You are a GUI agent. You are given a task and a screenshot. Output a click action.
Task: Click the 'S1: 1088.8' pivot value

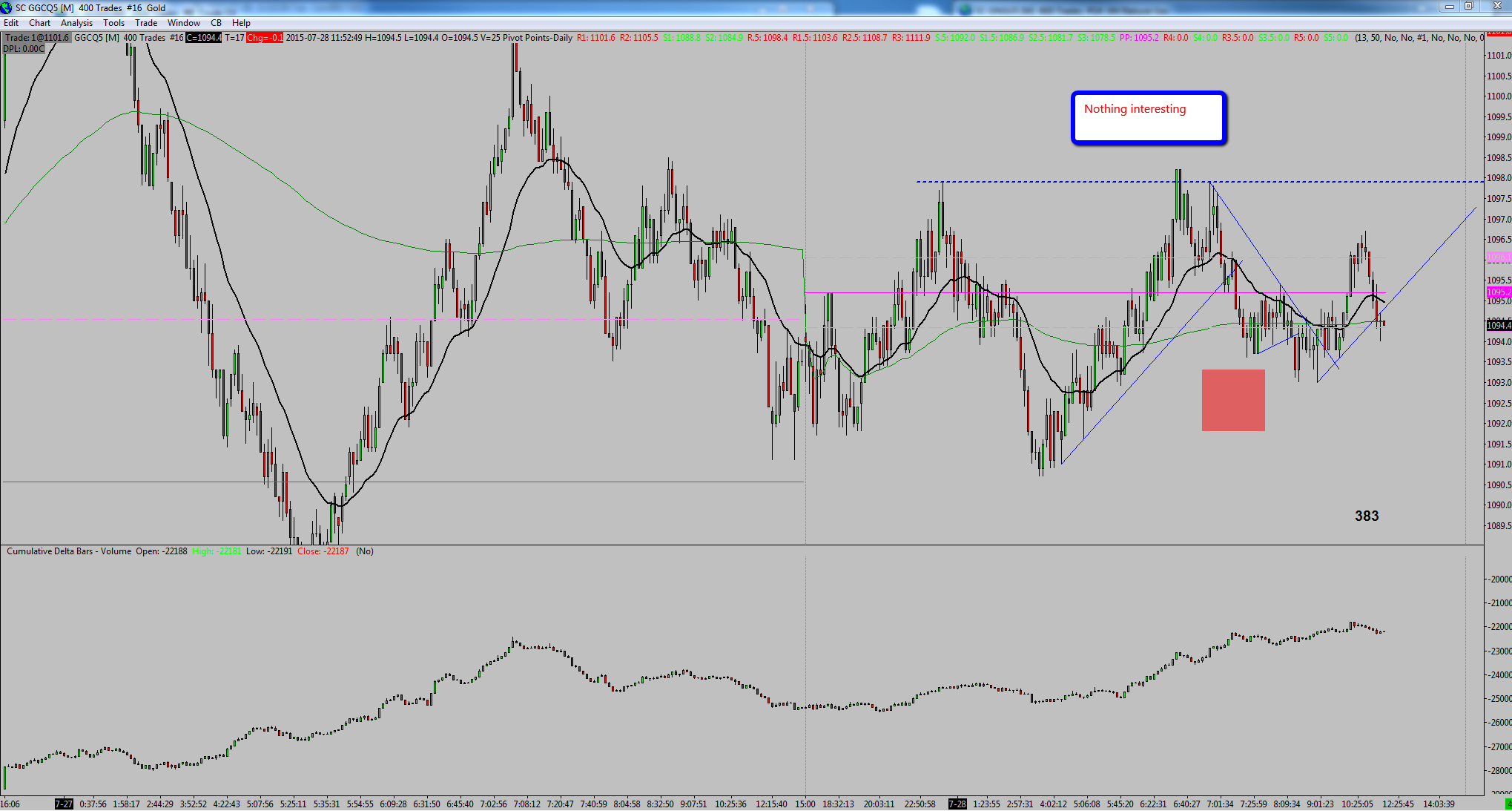(681, 38)
